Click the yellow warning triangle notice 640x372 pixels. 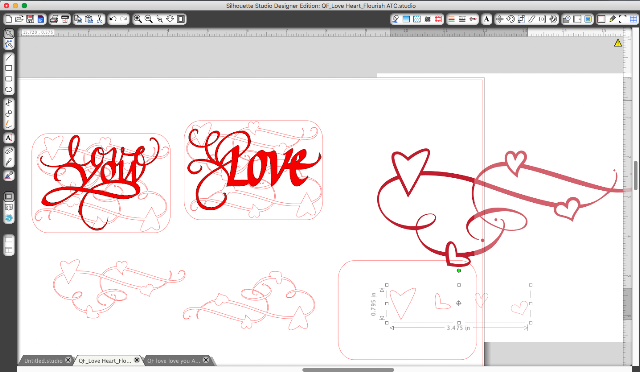click(618, 43)
